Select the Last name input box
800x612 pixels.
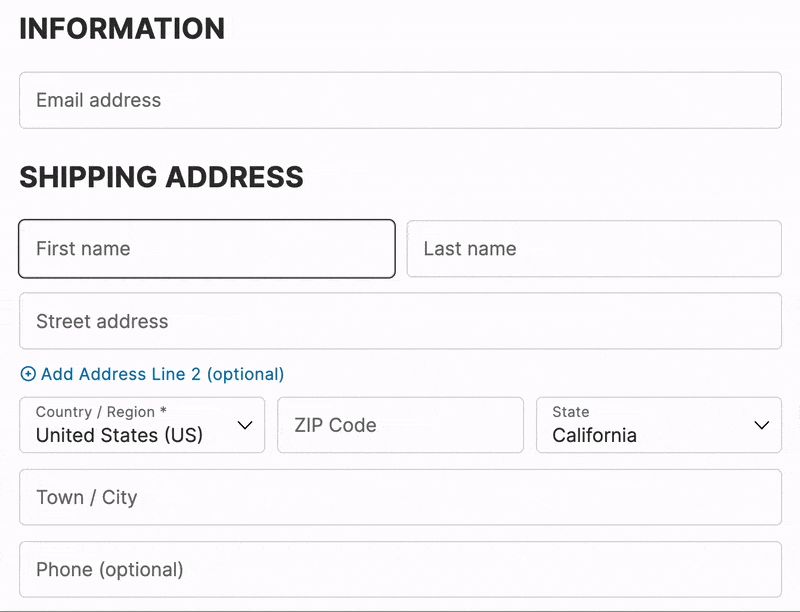(x=593, y=249)
